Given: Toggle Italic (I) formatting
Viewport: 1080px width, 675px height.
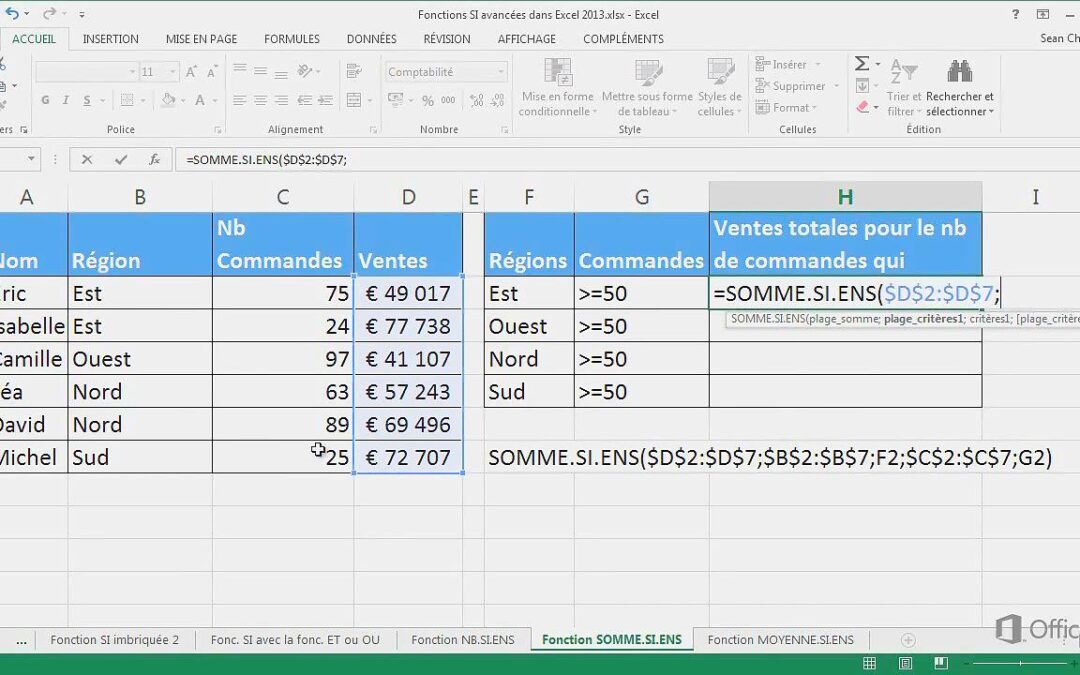Looking at the screenshot, I should (x=65, y=101).
